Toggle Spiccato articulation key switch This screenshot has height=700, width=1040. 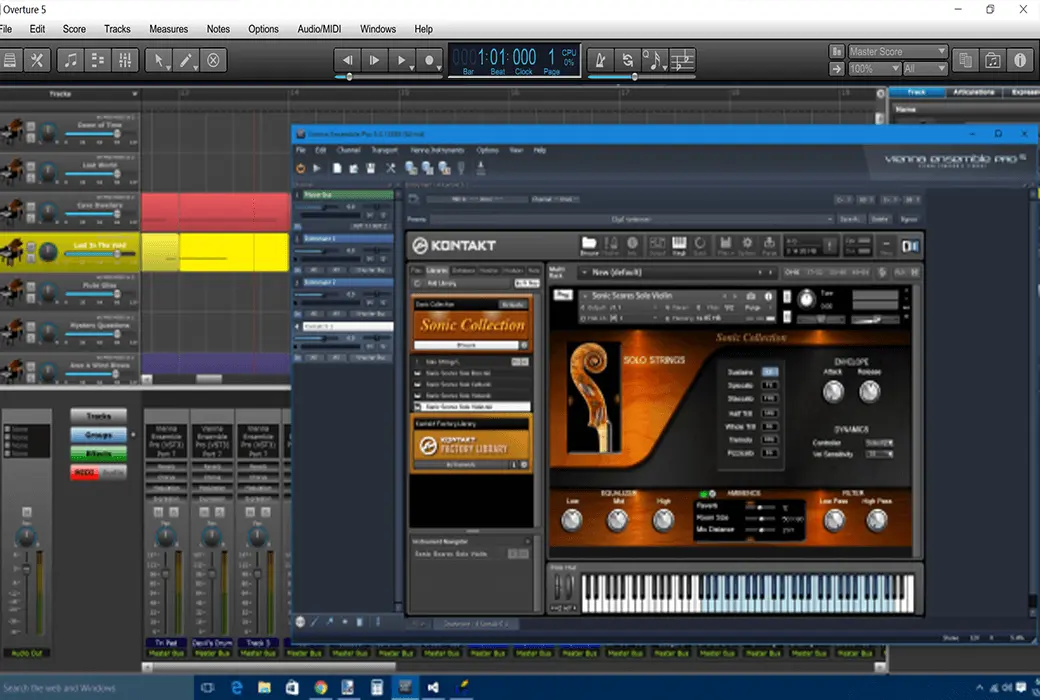(769, 385)
